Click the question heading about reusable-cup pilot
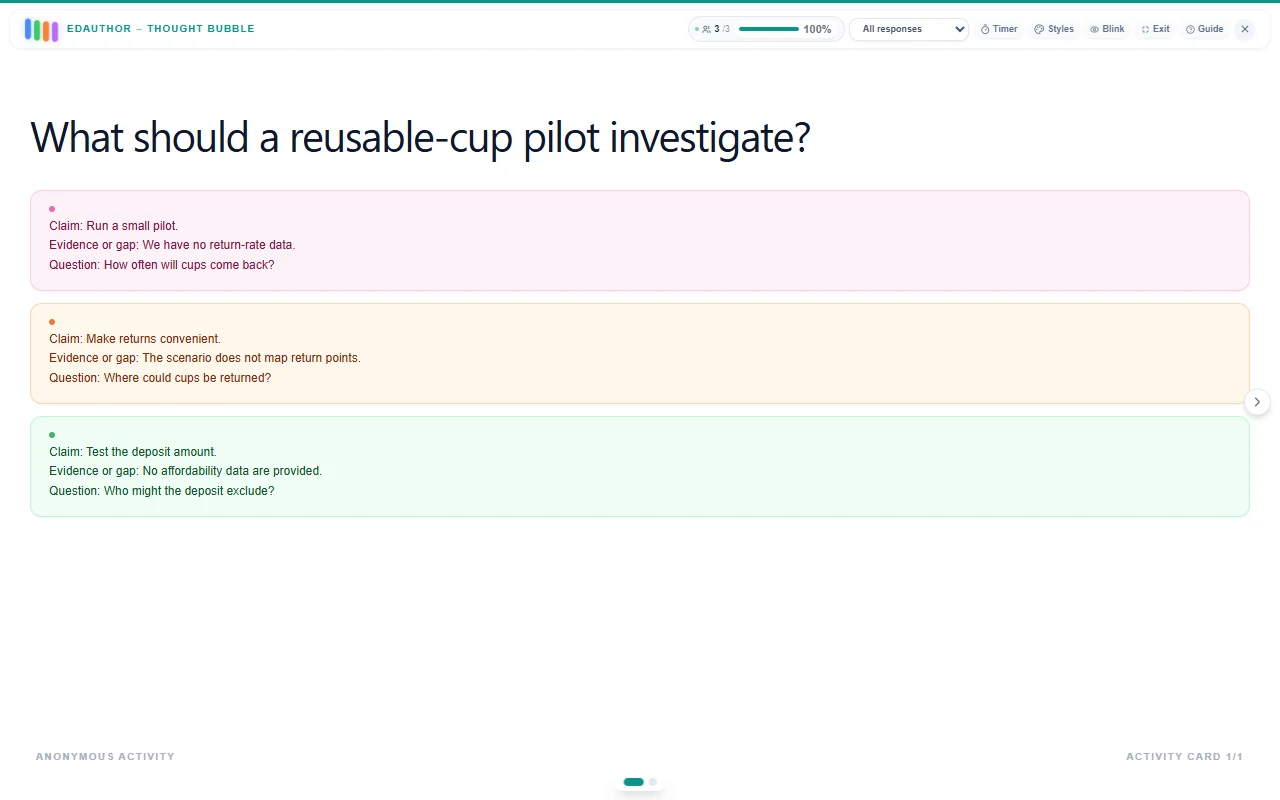 coord(420,137)
